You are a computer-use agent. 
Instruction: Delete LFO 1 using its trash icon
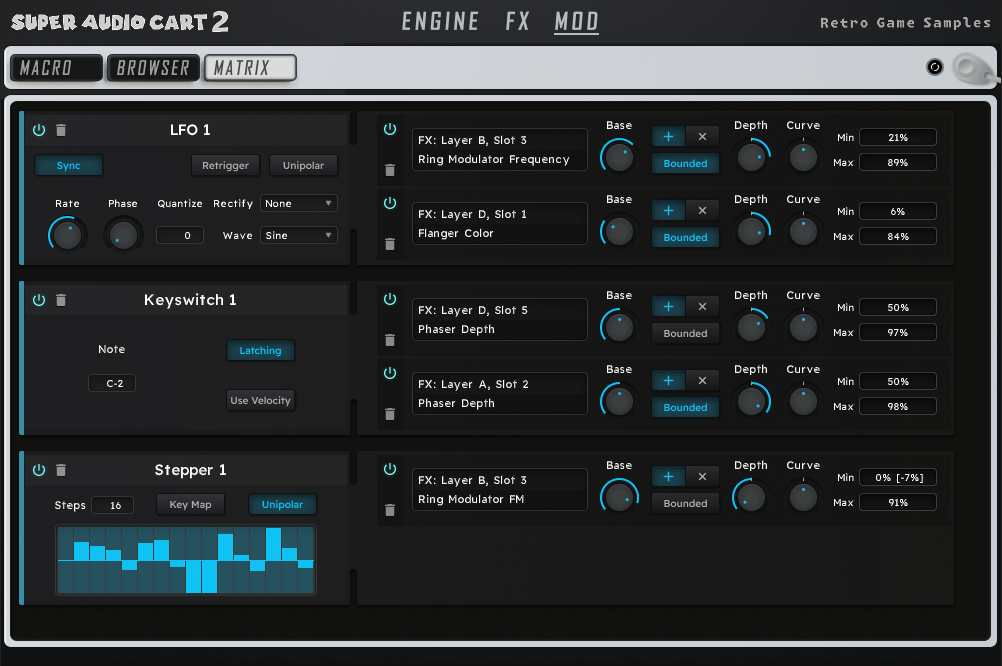pyautogui.click(x=61, y=130)
